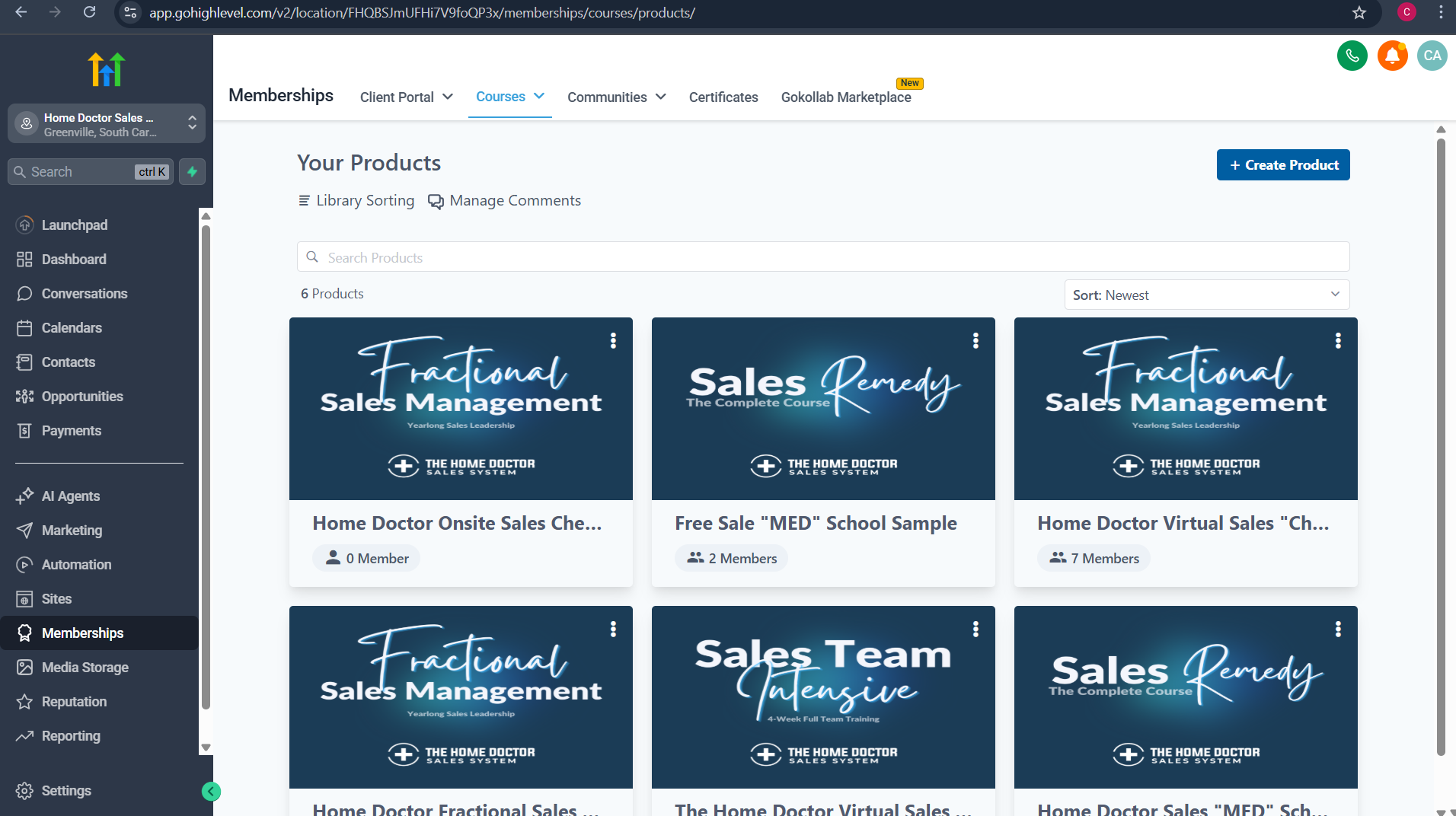Image resolution: width=1456 pixels, height=816 pixels.
Task: Click the Calendars icon in sidebar
Action: (25, 328)
